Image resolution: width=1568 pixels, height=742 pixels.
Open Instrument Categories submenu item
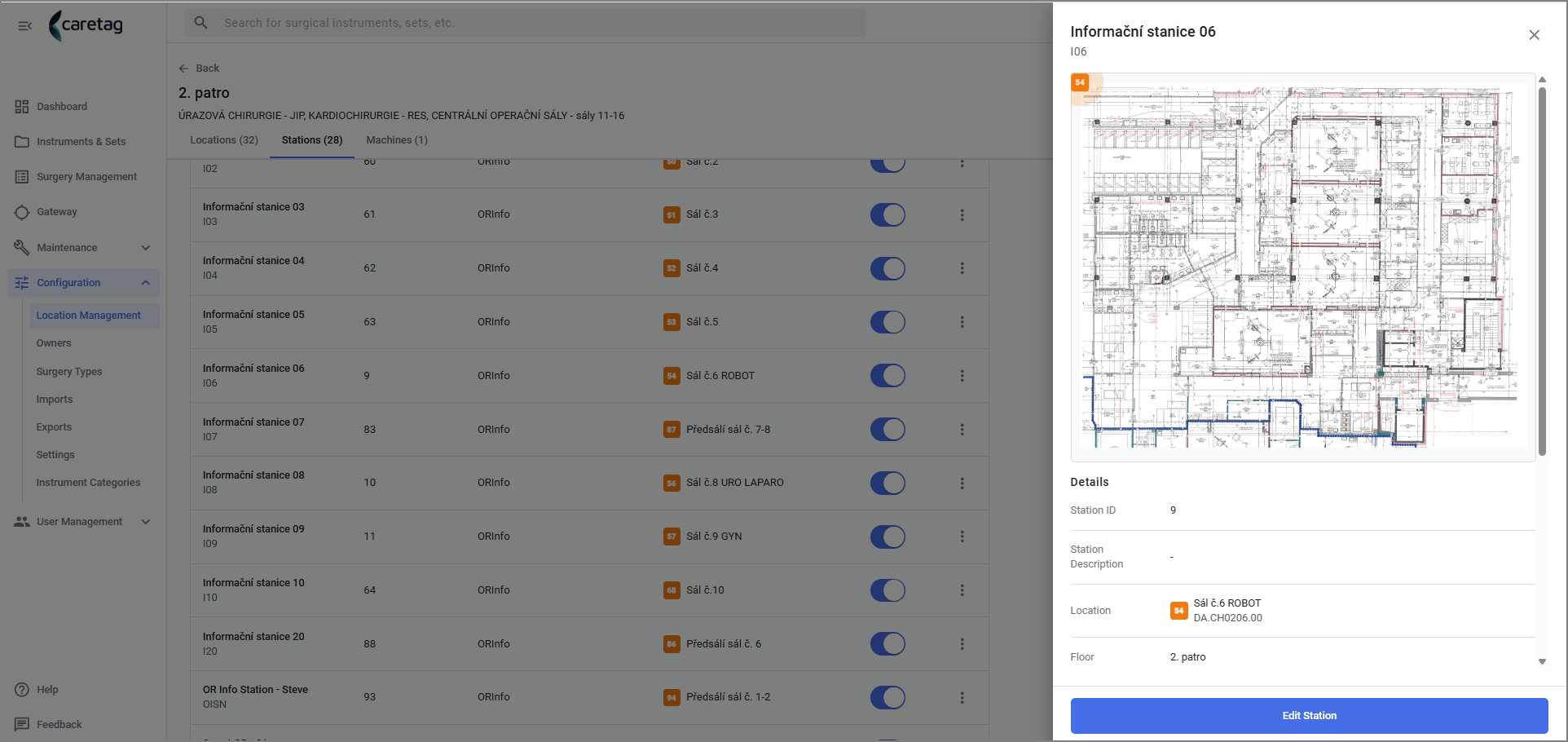click(x=88, y=483)
